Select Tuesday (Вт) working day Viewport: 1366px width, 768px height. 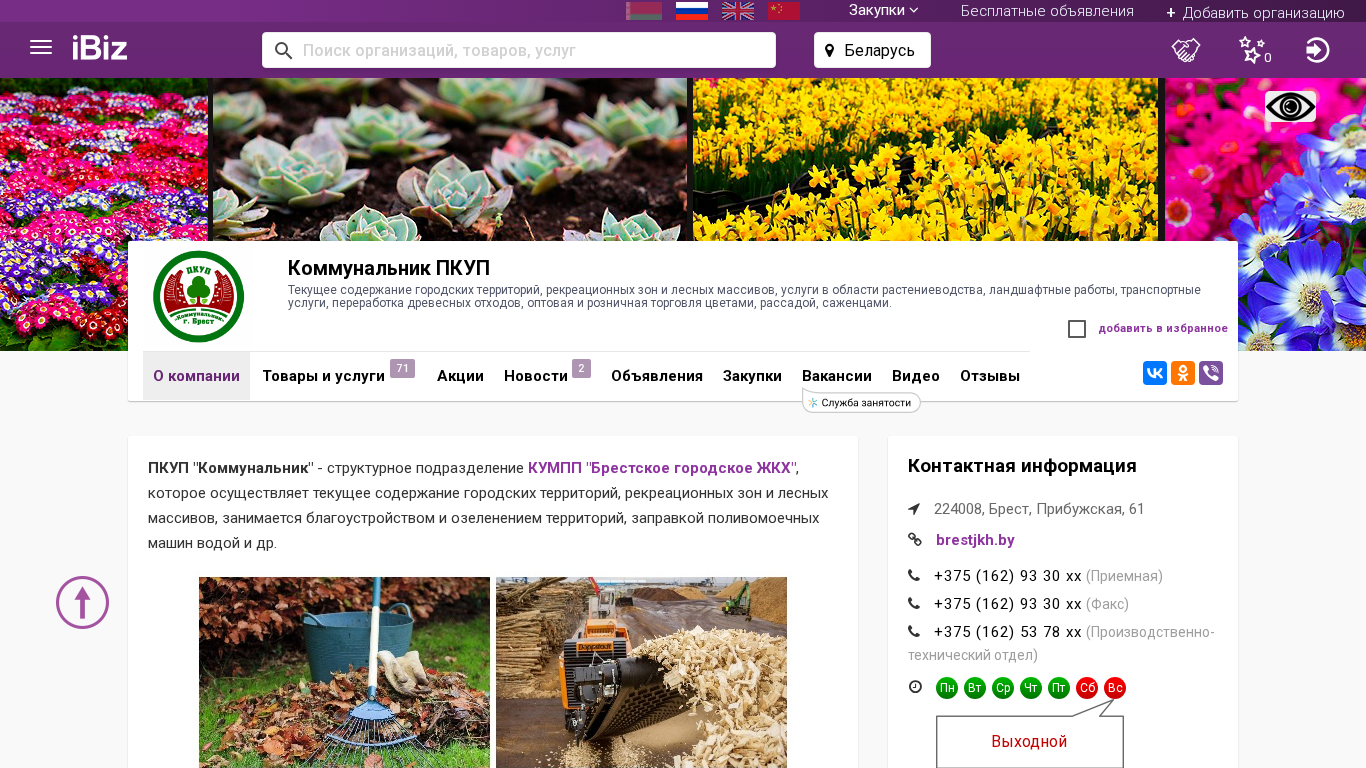975,688
